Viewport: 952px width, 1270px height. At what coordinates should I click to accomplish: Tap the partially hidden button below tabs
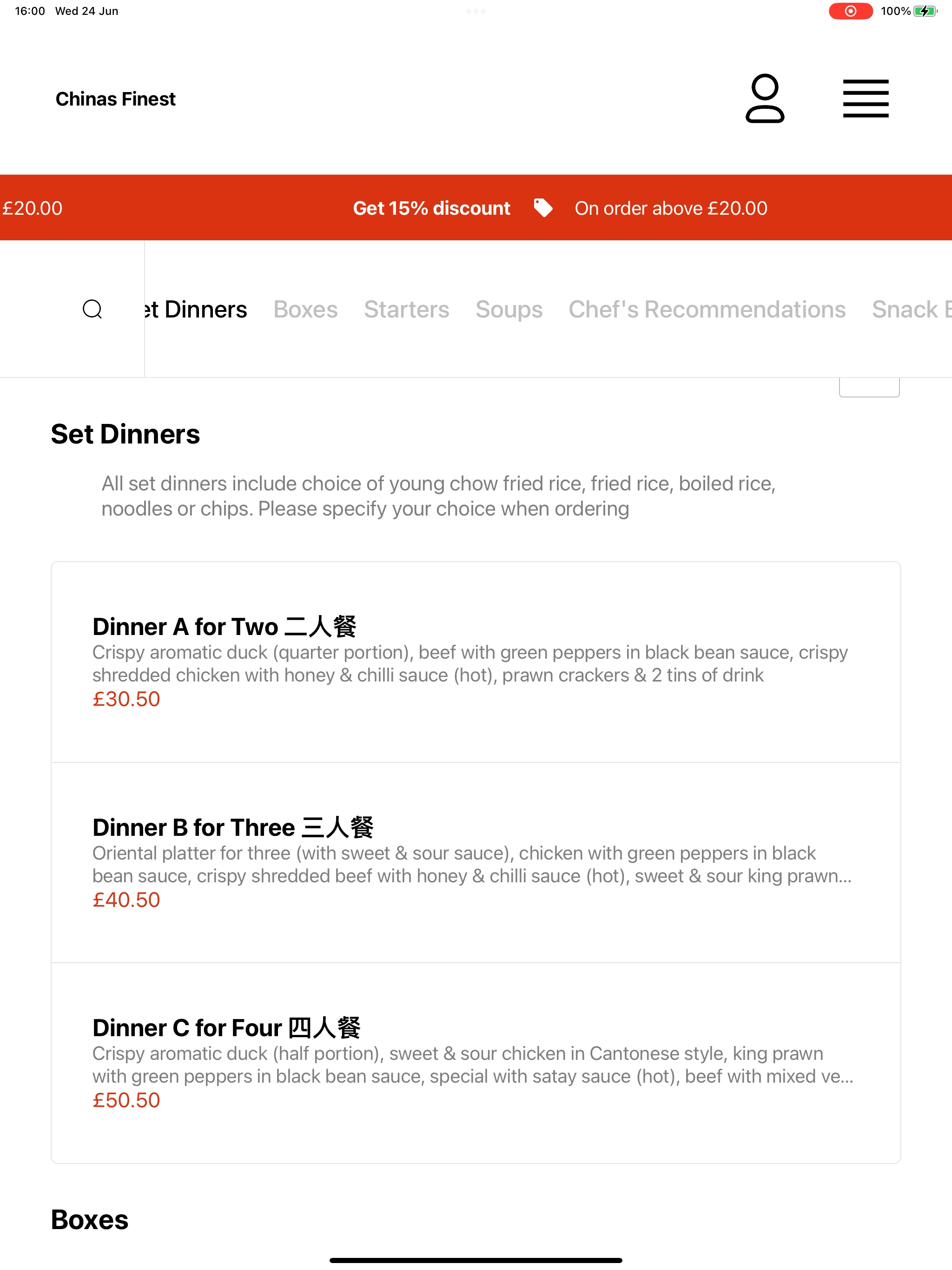pyautogui.click(x=869, y=387)
